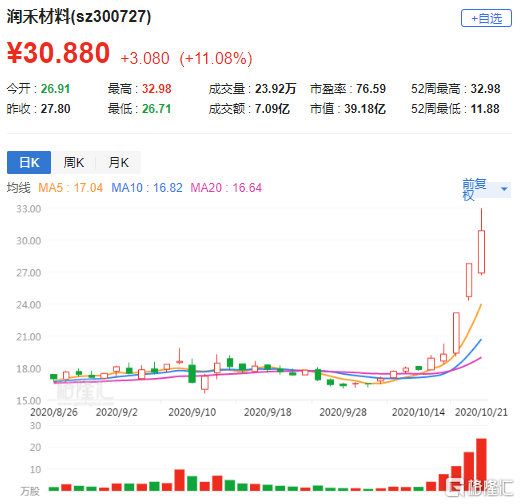Click the 2020/10/14 date axis label

click(x=418, y=412)
